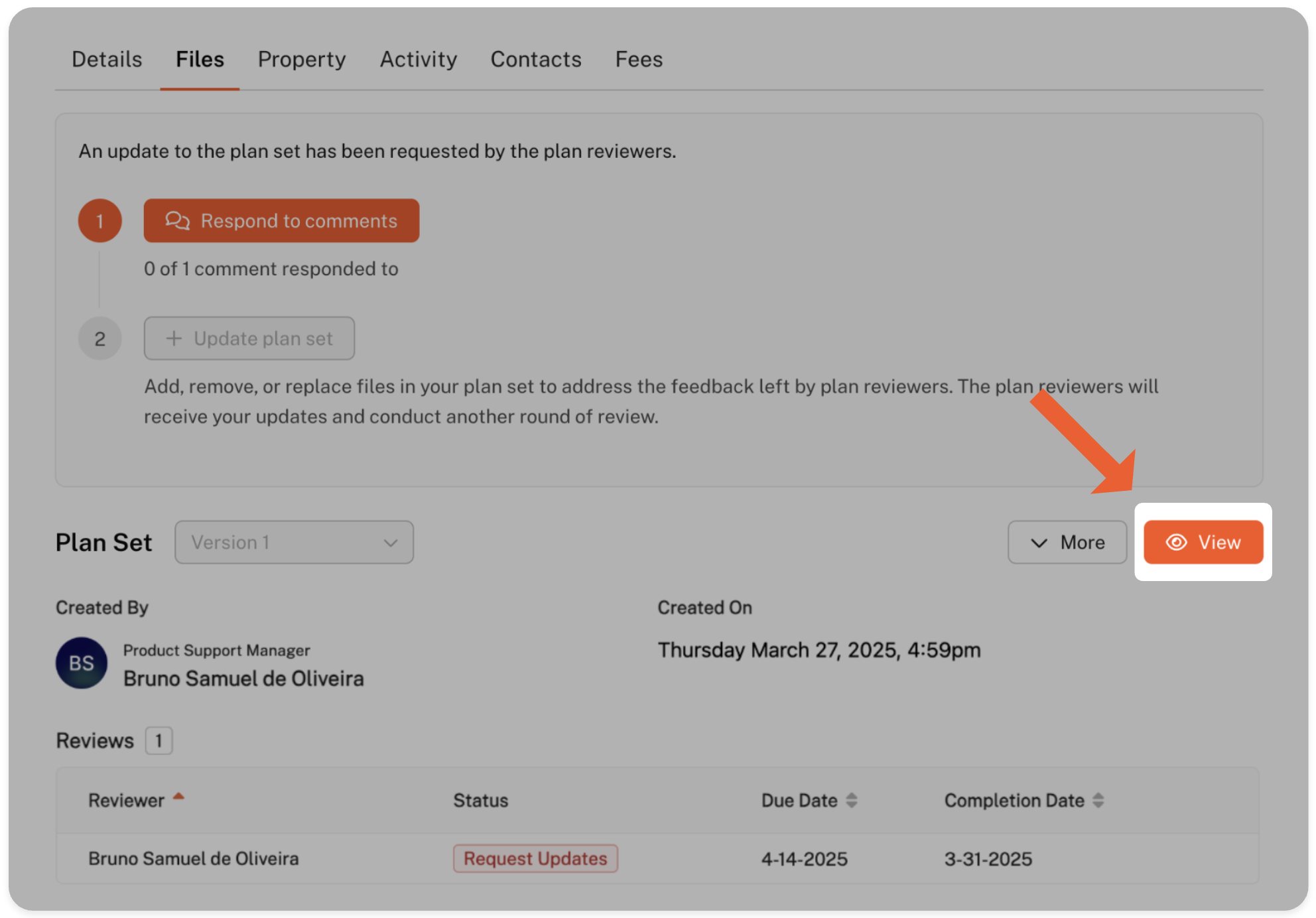Image resolution: width=1316 pixels, height=918 pixels.
Task: Click the Reviews count badge
Action: tap(159, 740)
